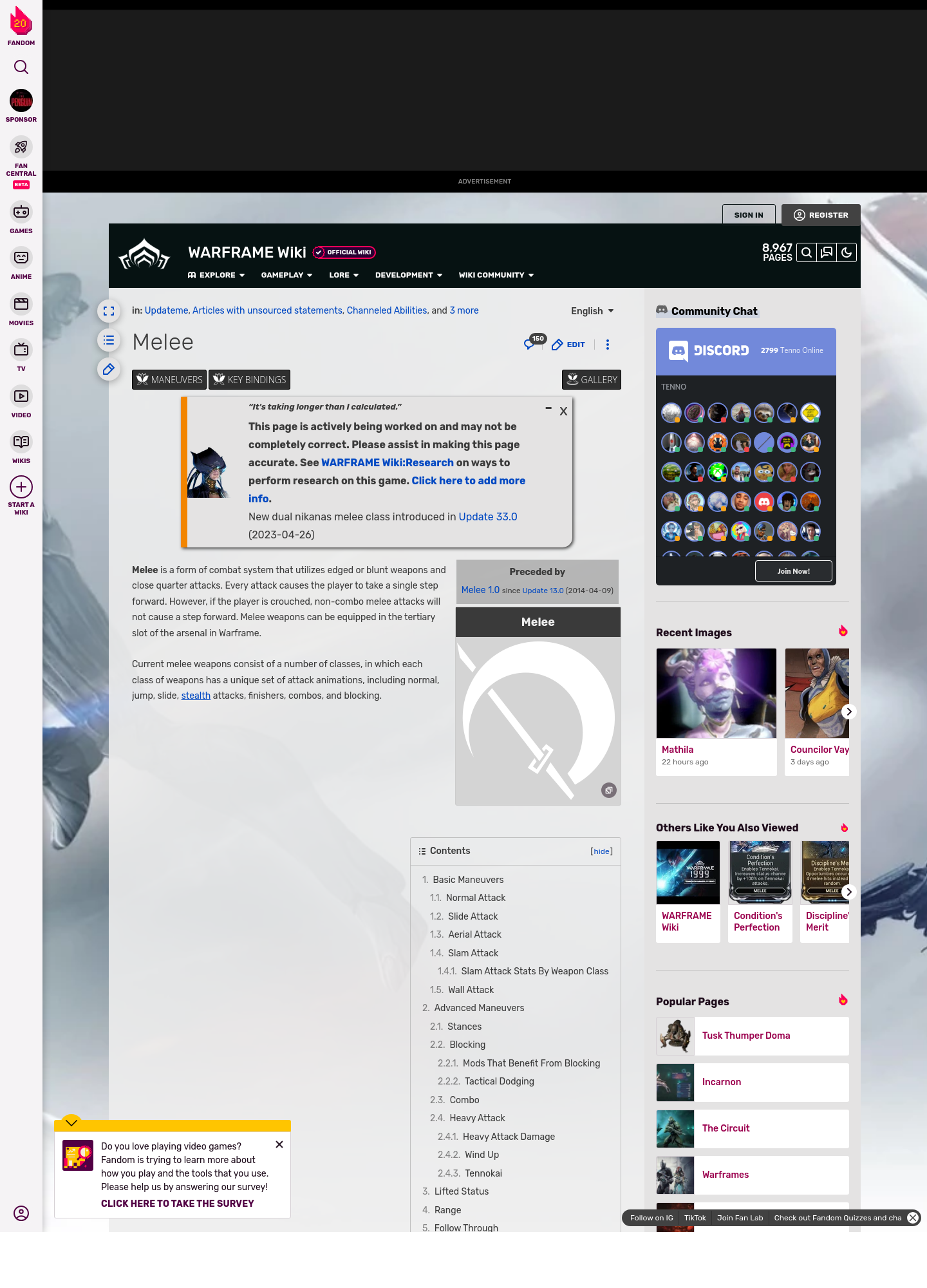Expand the Wiki Community dropdown menu
The image size is (927, 1288).
pos(496,275)
